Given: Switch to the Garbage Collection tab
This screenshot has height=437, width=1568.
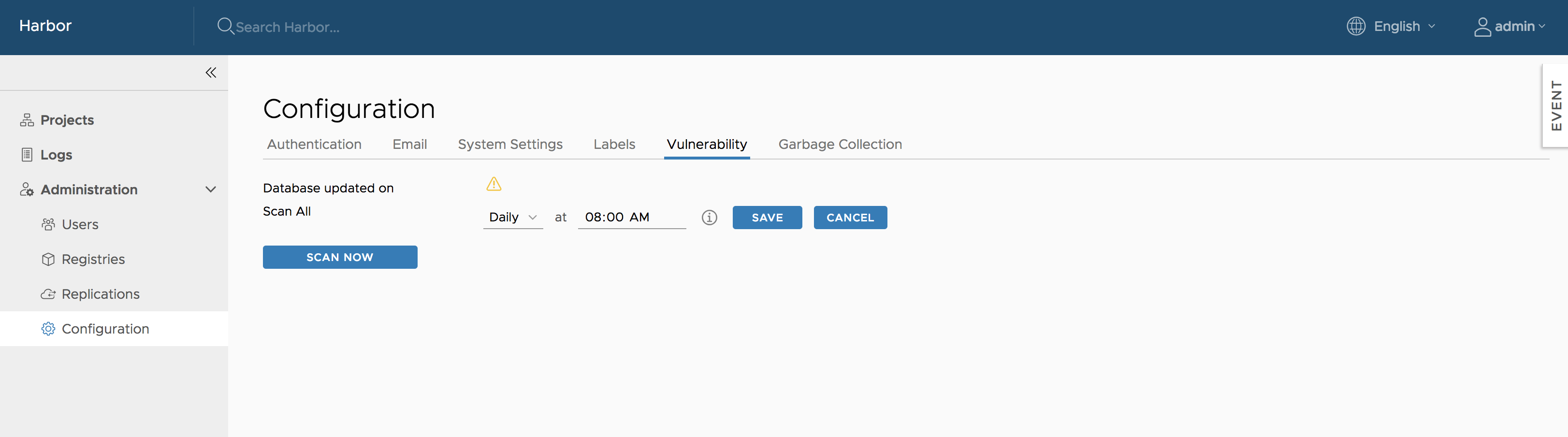Looking at the screenshot, I should (840, 144).
